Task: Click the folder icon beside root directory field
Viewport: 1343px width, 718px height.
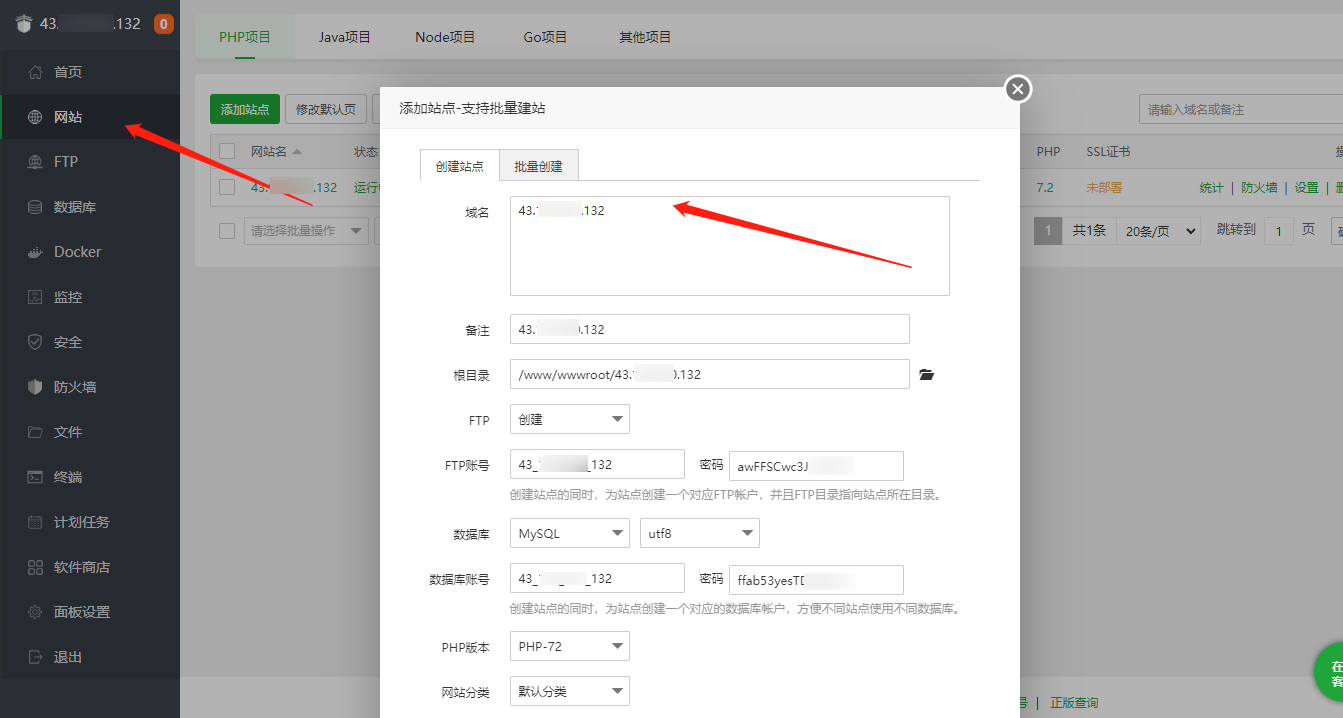Action: click(926, 375)
